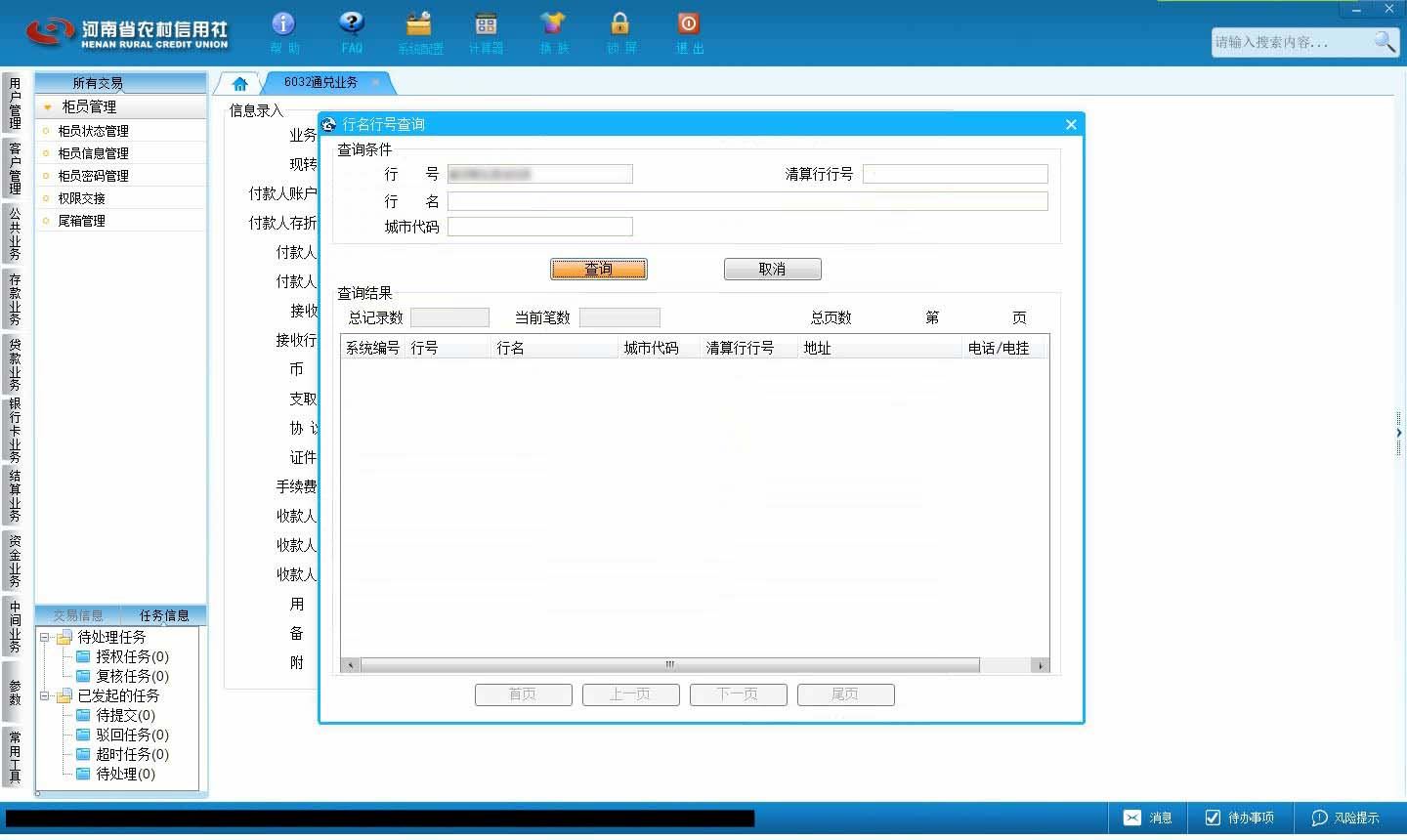Switch to 任务信息 panel tab
This screenshot has width=1407, height=840.
pos(164,615)
